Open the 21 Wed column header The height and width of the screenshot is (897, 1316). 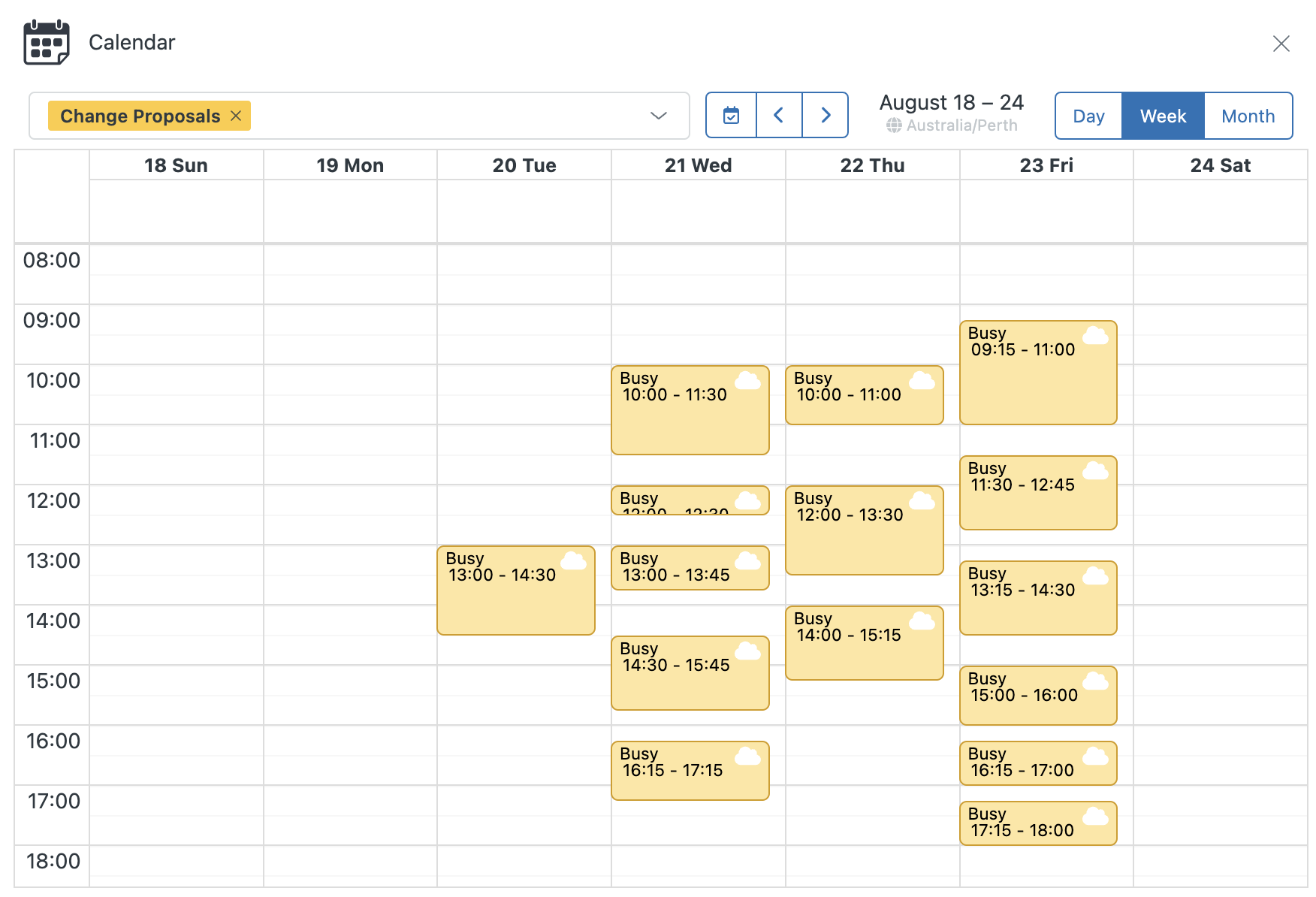[697, 165]
